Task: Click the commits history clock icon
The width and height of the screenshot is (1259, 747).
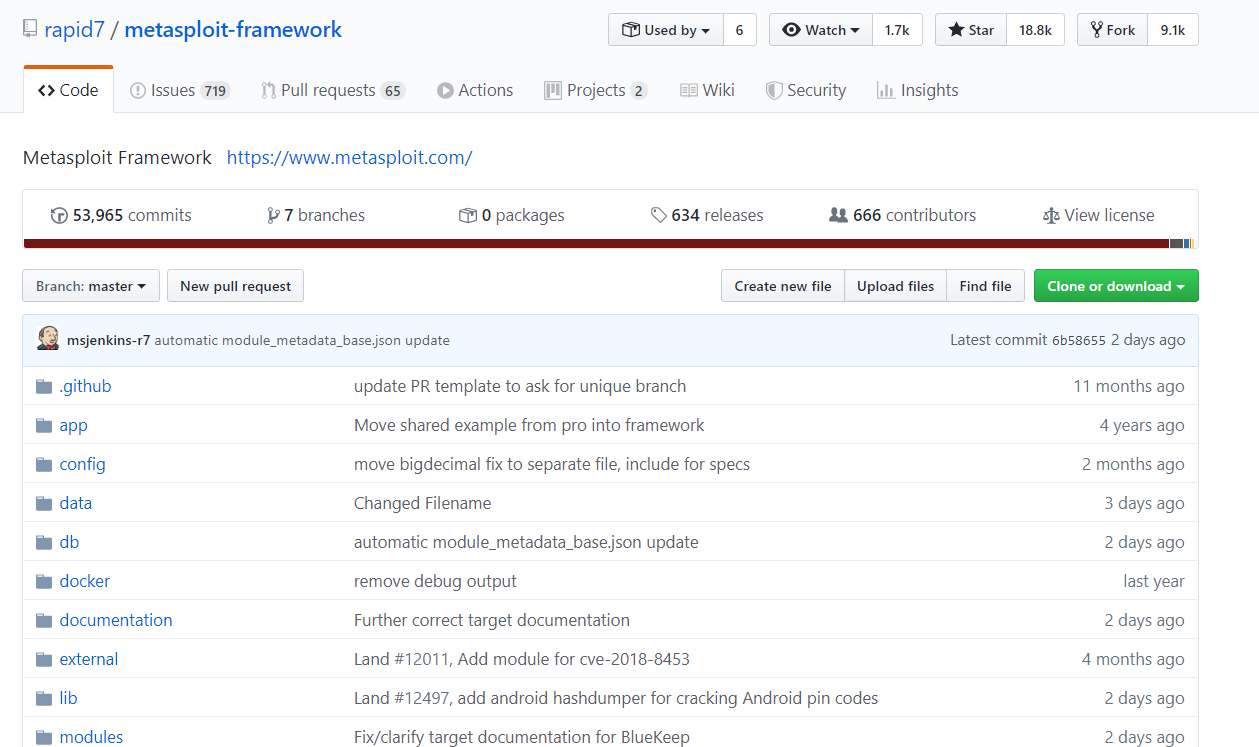Action: click(59, 215)
